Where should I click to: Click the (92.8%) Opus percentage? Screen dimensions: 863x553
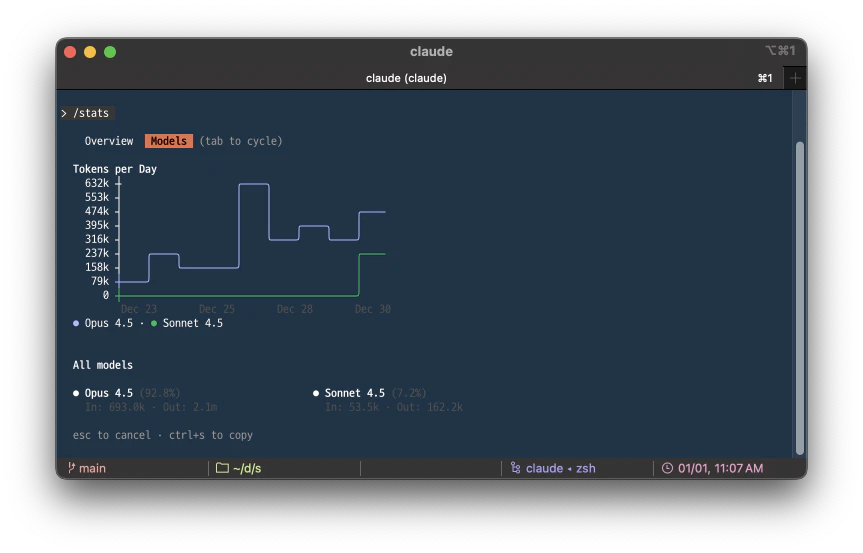click(160, 393)
